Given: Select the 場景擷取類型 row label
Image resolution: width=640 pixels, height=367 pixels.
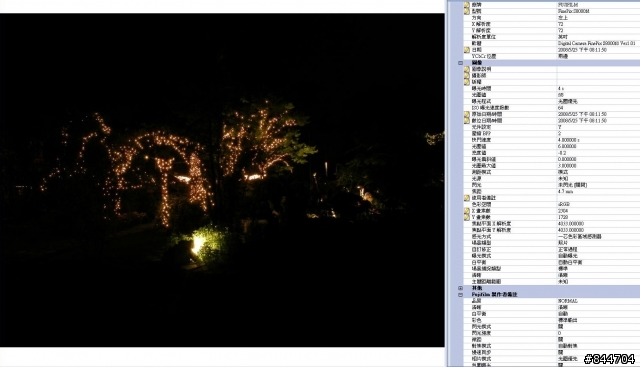Looking at the screenshot, I should pos(486,269).
